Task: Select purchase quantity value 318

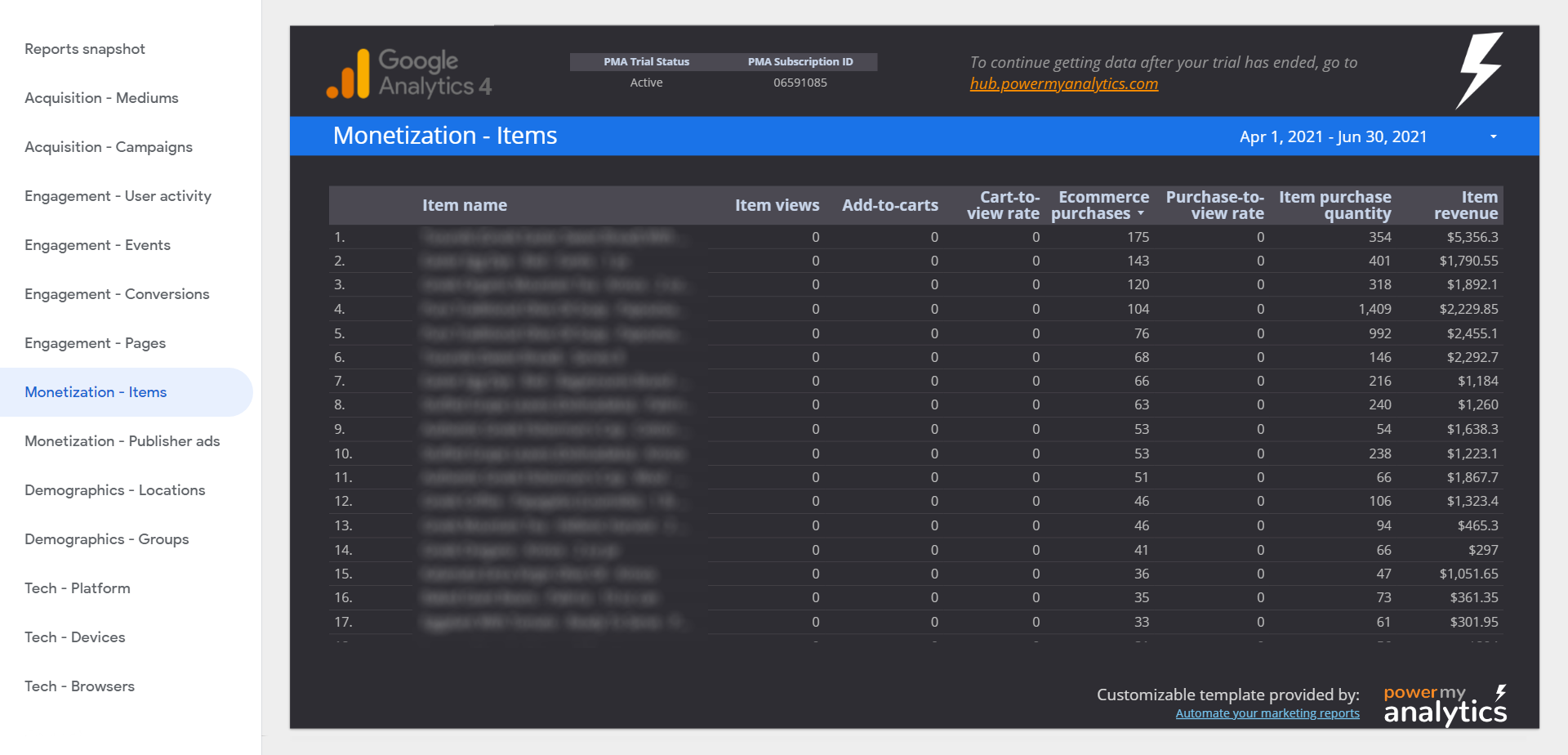Action: [1380, 284]
